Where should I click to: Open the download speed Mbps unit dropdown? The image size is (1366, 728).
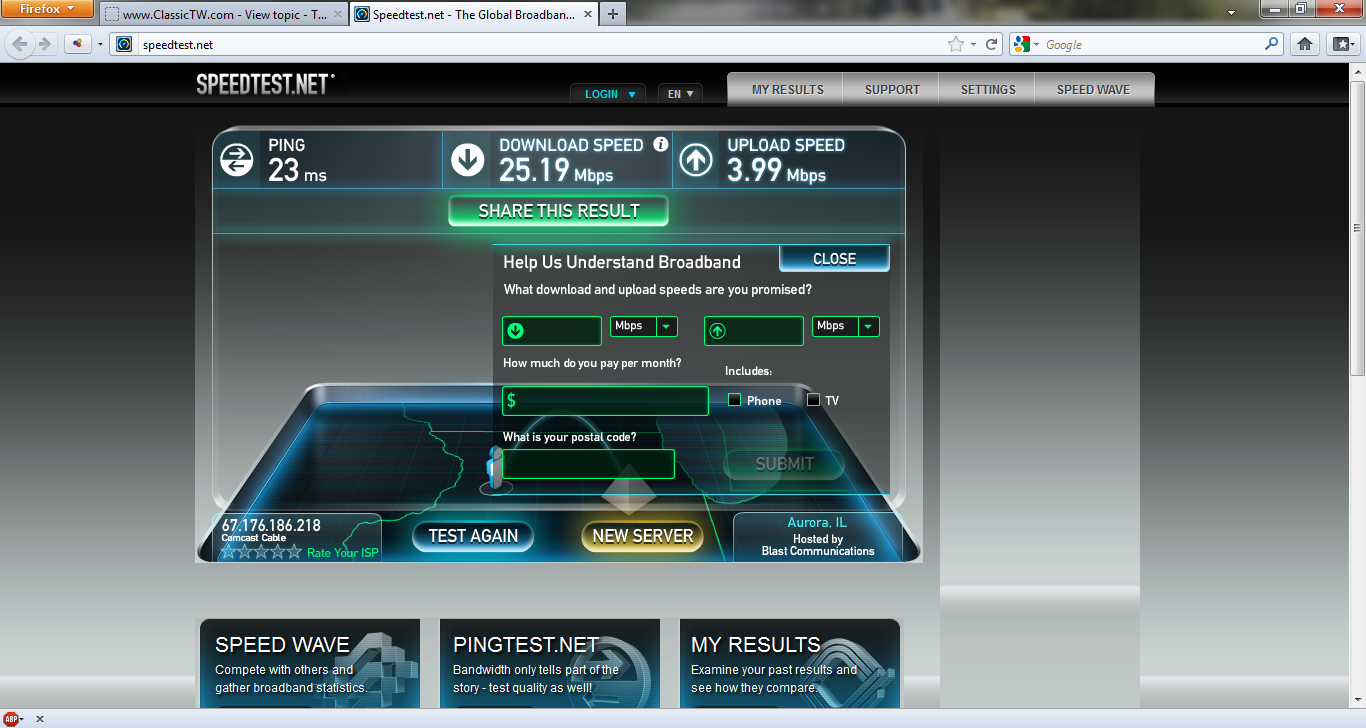[644, 326]
